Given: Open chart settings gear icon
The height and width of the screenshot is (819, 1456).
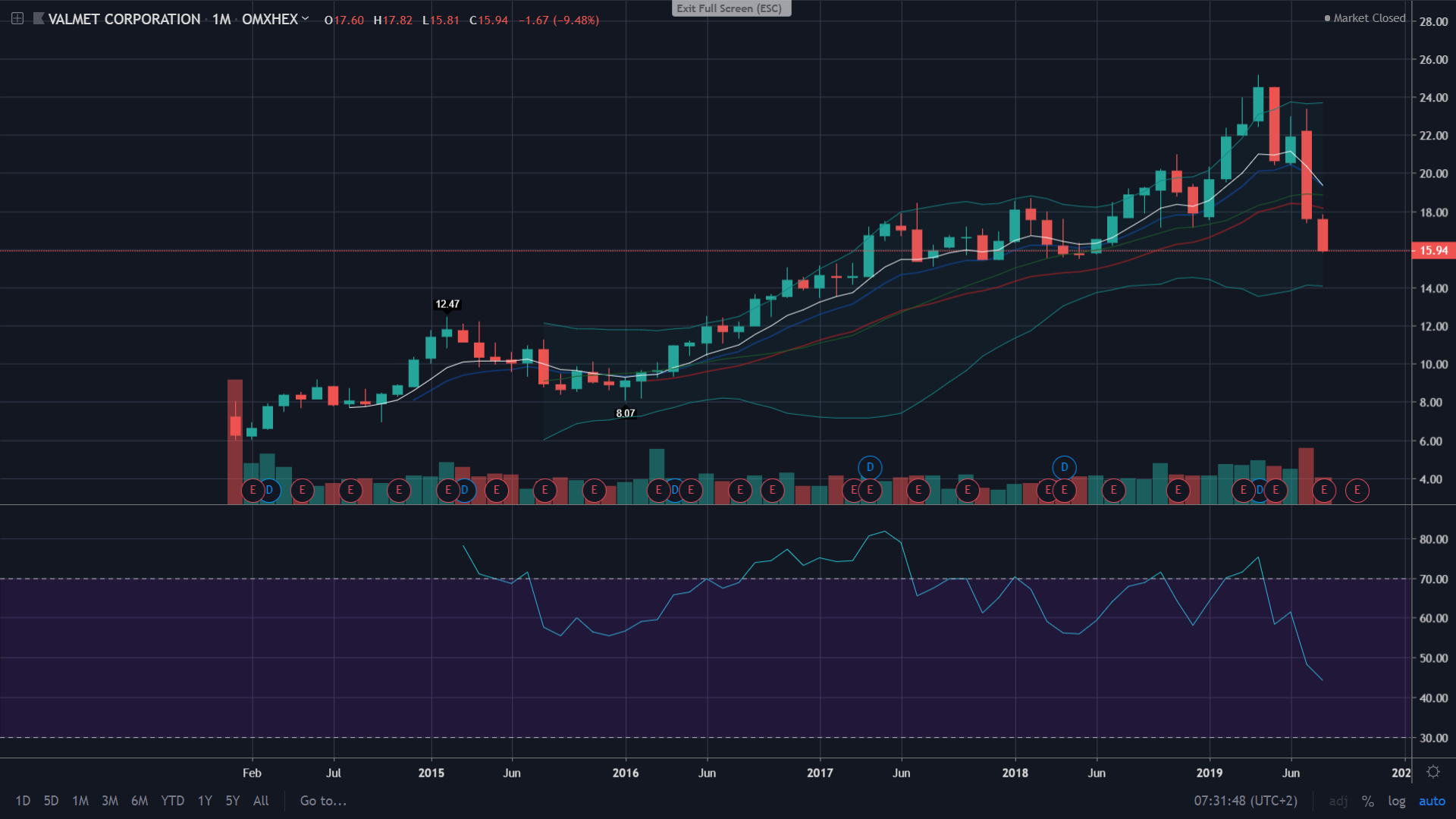Looking at the screenshot, I should [x=1432, y=772].
